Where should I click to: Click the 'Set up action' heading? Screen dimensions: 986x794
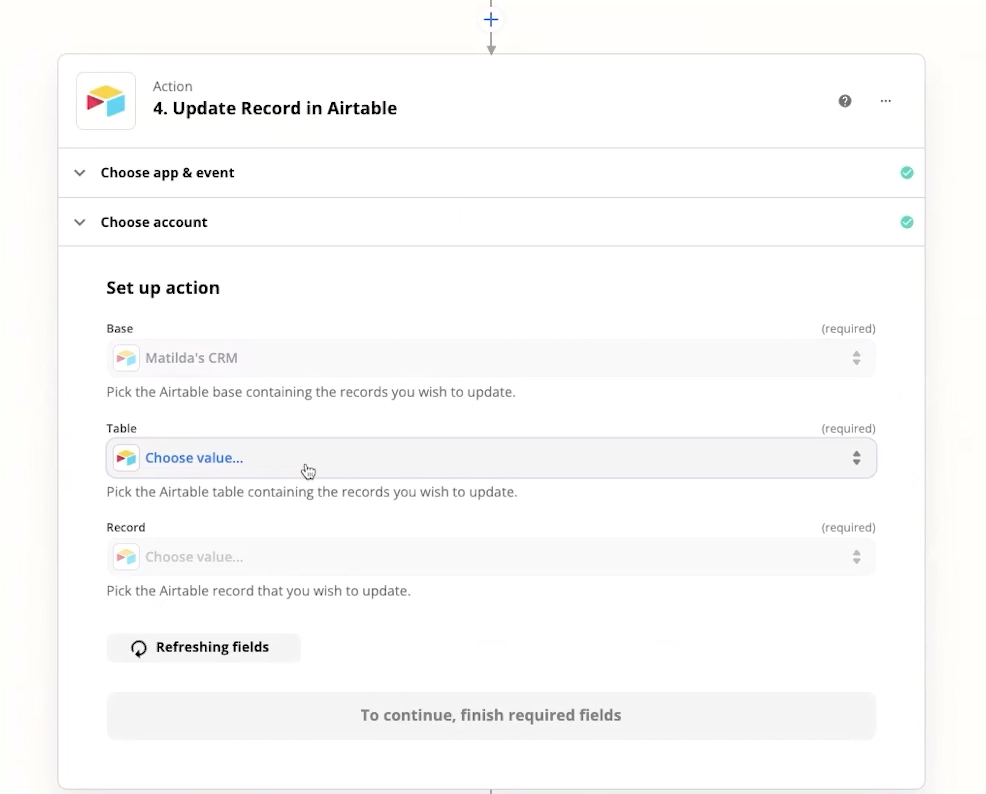(163, 288)
